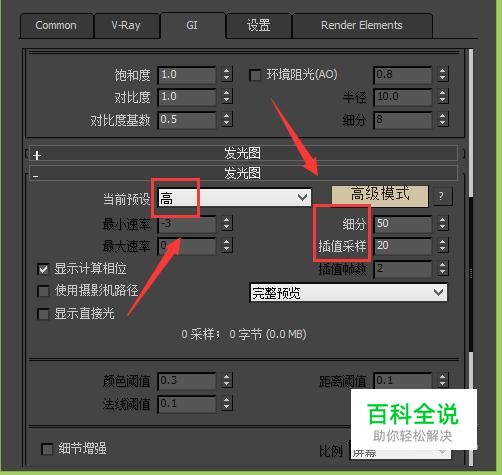Click the '0 采样; 0 字节 (0.0 MB)' status text

point(244,334)
